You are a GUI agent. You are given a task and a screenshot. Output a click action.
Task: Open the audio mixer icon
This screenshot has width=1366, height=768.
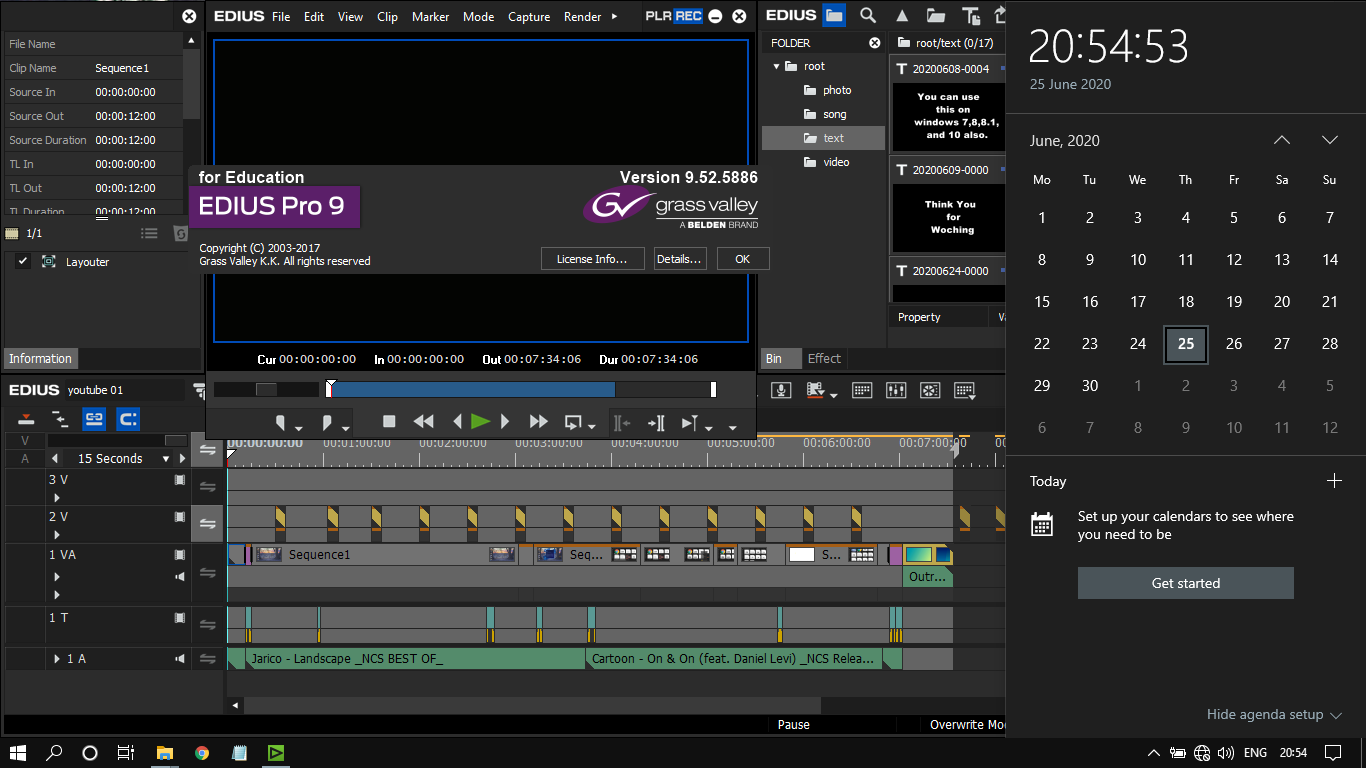pyautogui.click(x=896, y=390)
